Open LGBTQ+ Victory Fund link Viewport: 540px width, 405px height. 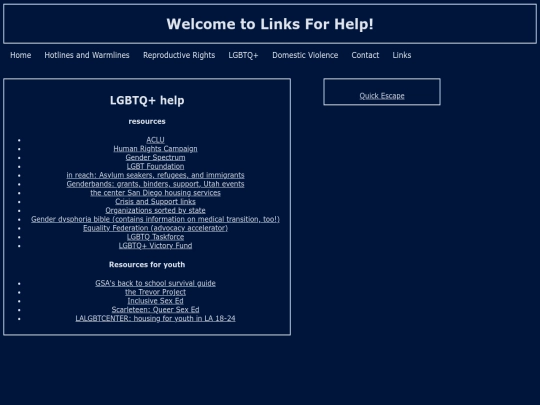coord(155,246)
